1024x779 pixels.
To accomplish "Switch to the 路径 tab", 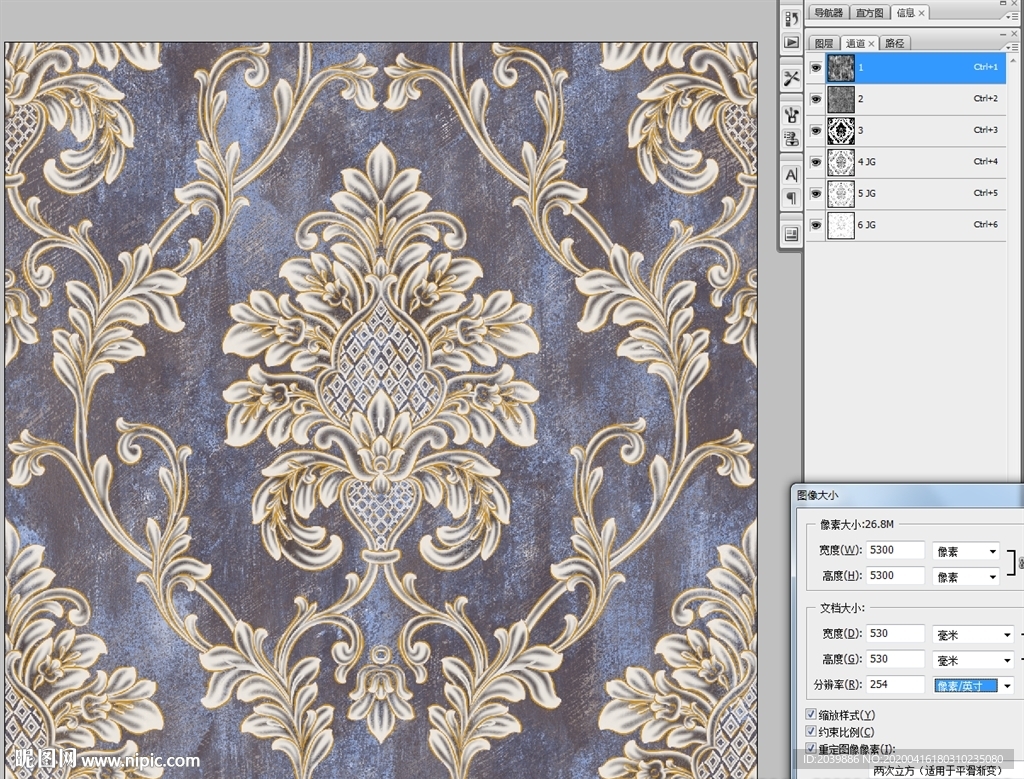I will [x=895, y=43].
